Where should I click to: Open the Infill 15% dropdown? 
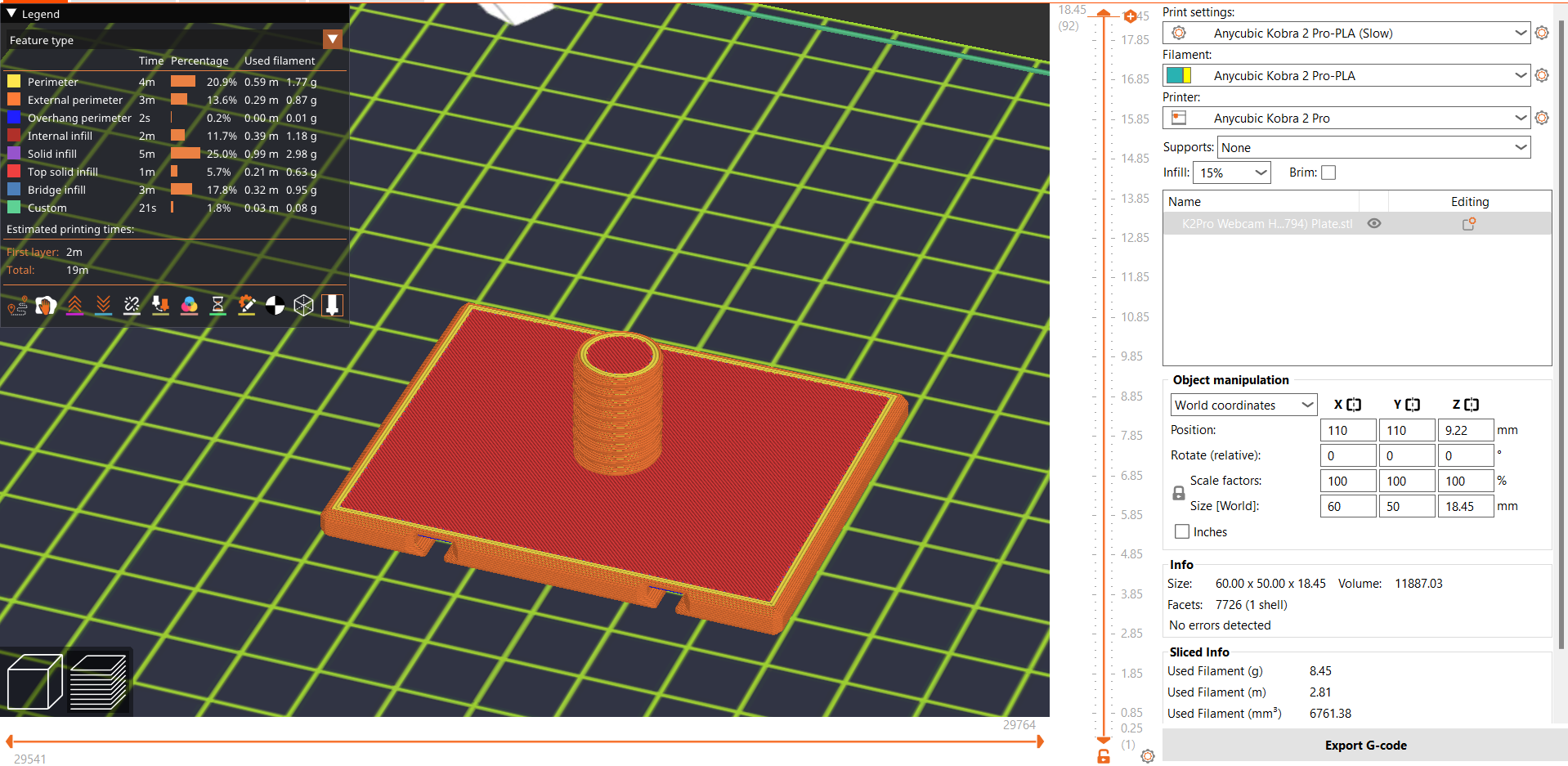coord(1232,172)
